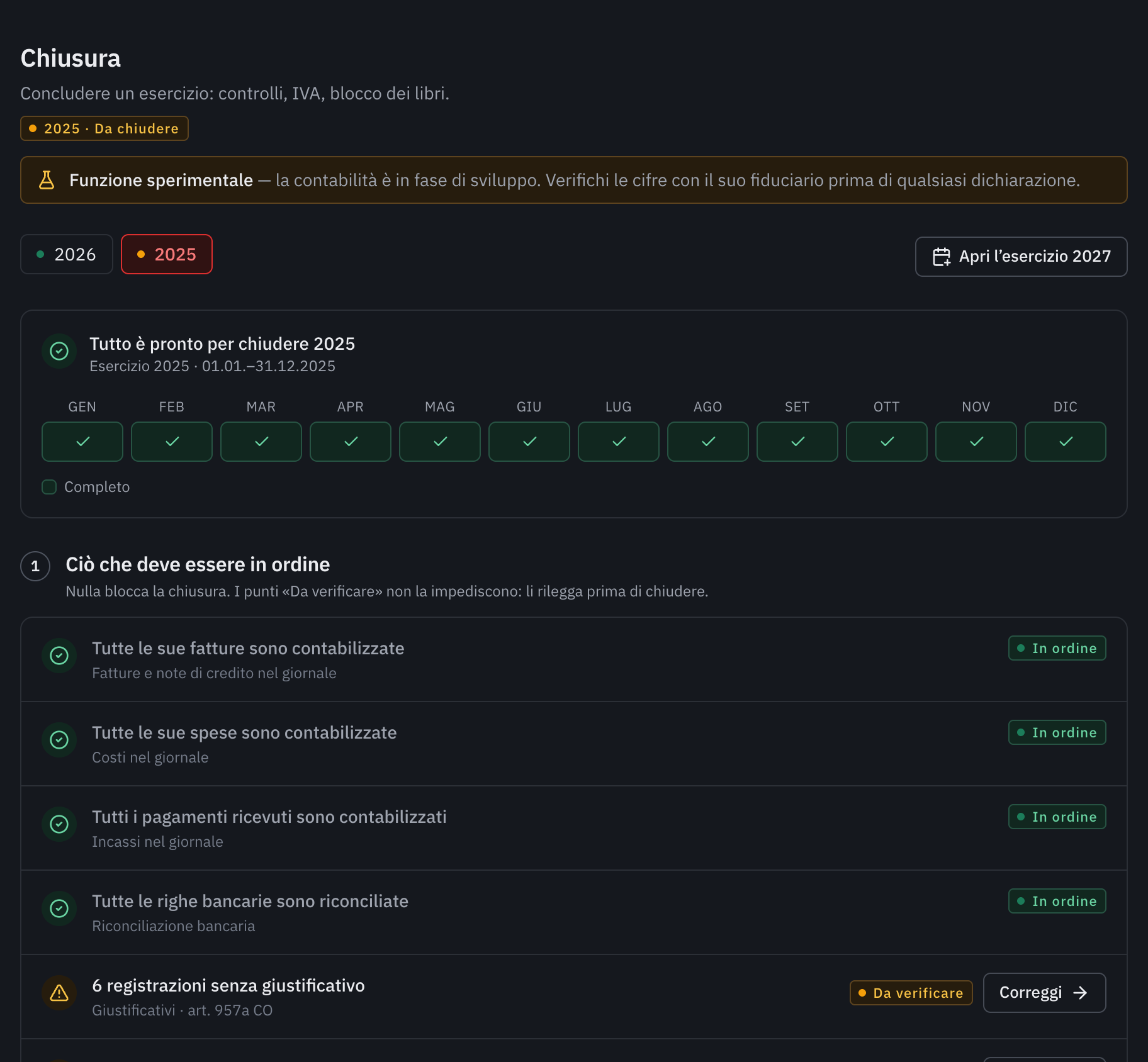
Task: Click 'Incassi nel giornale' subtitle
Action: [x=157, y=842]
